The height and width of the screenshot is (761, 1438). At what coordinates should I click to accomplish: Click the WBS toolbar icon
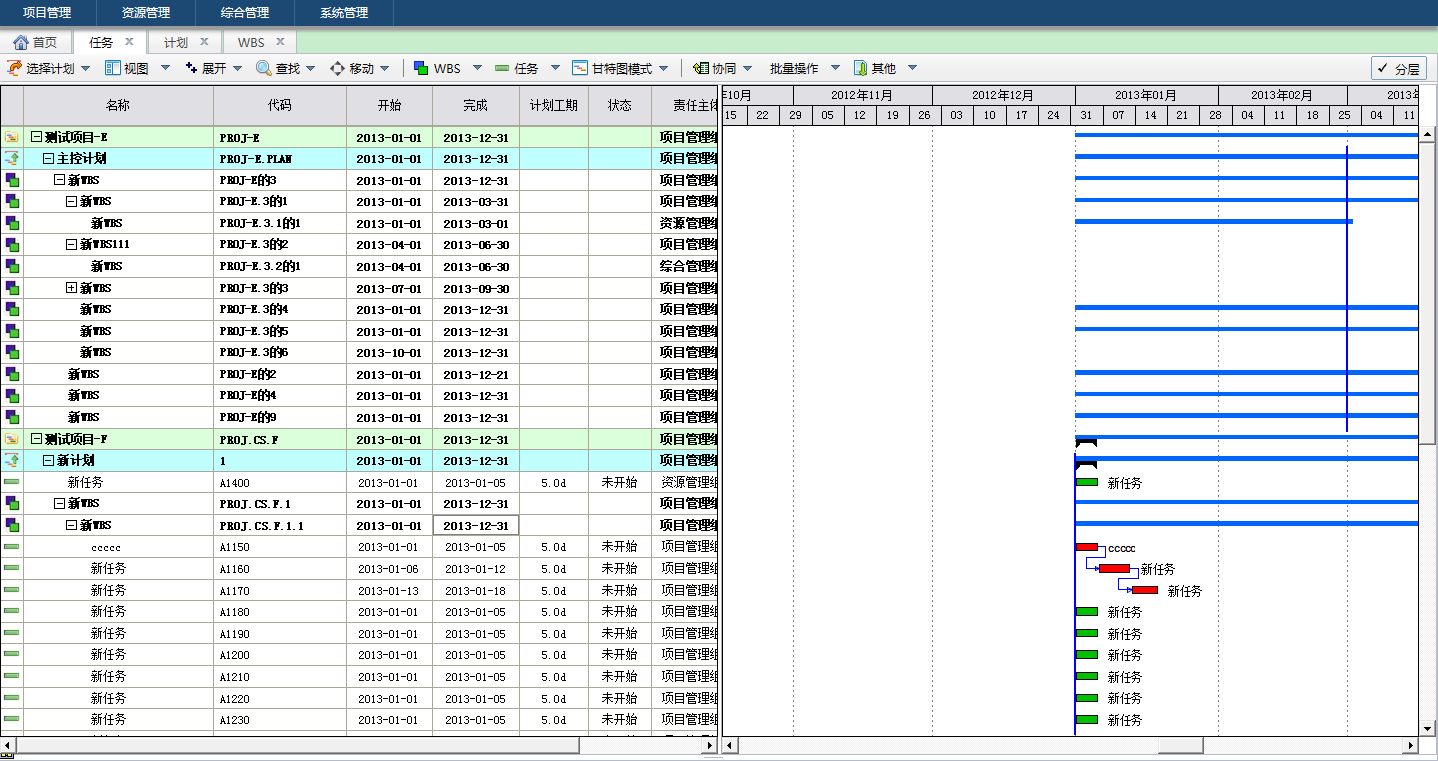(421, 68)
